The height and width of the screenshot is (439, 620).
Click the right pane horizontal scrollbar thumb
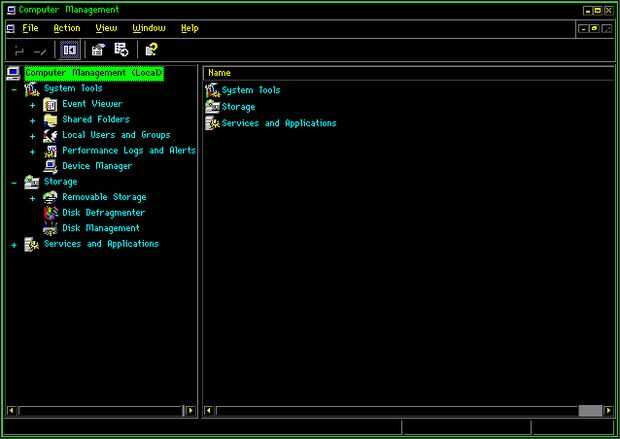click(x=590, y=411)
